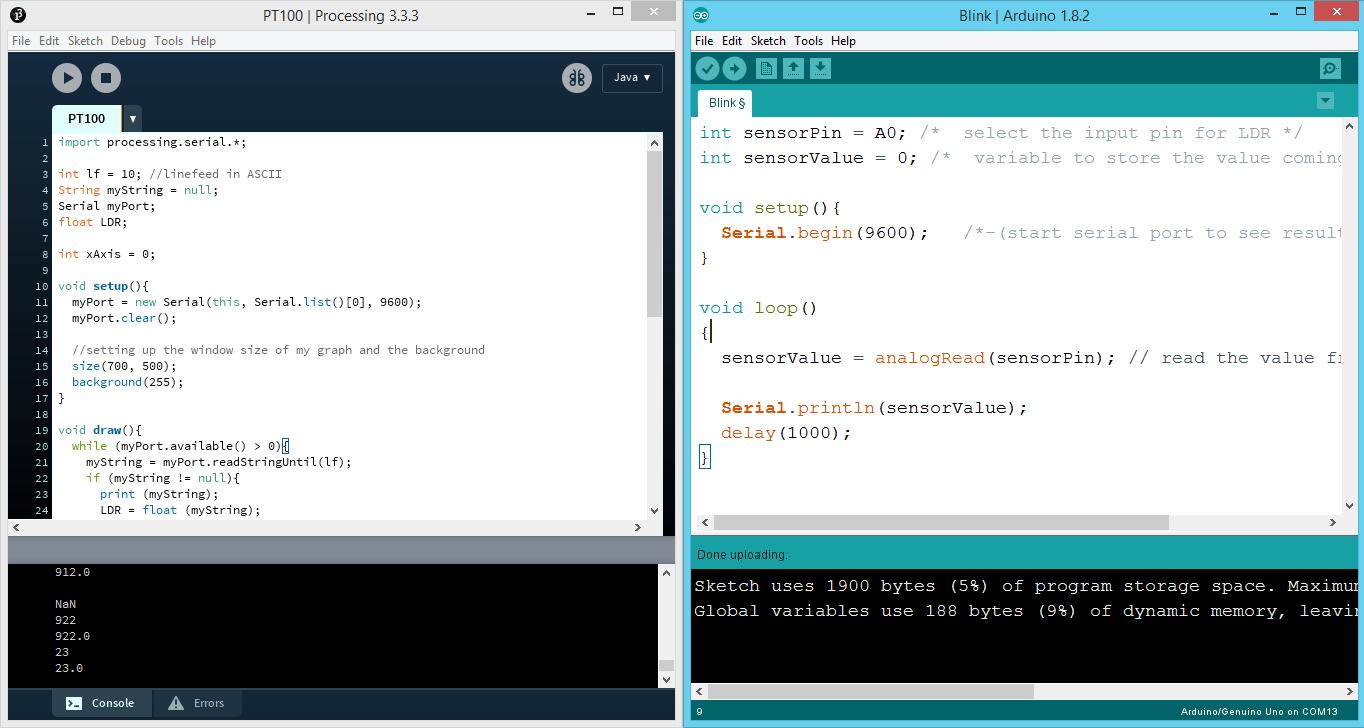Create new Arduino sketch icon
Screen dimensions: 1364x728
coord(766,68)
